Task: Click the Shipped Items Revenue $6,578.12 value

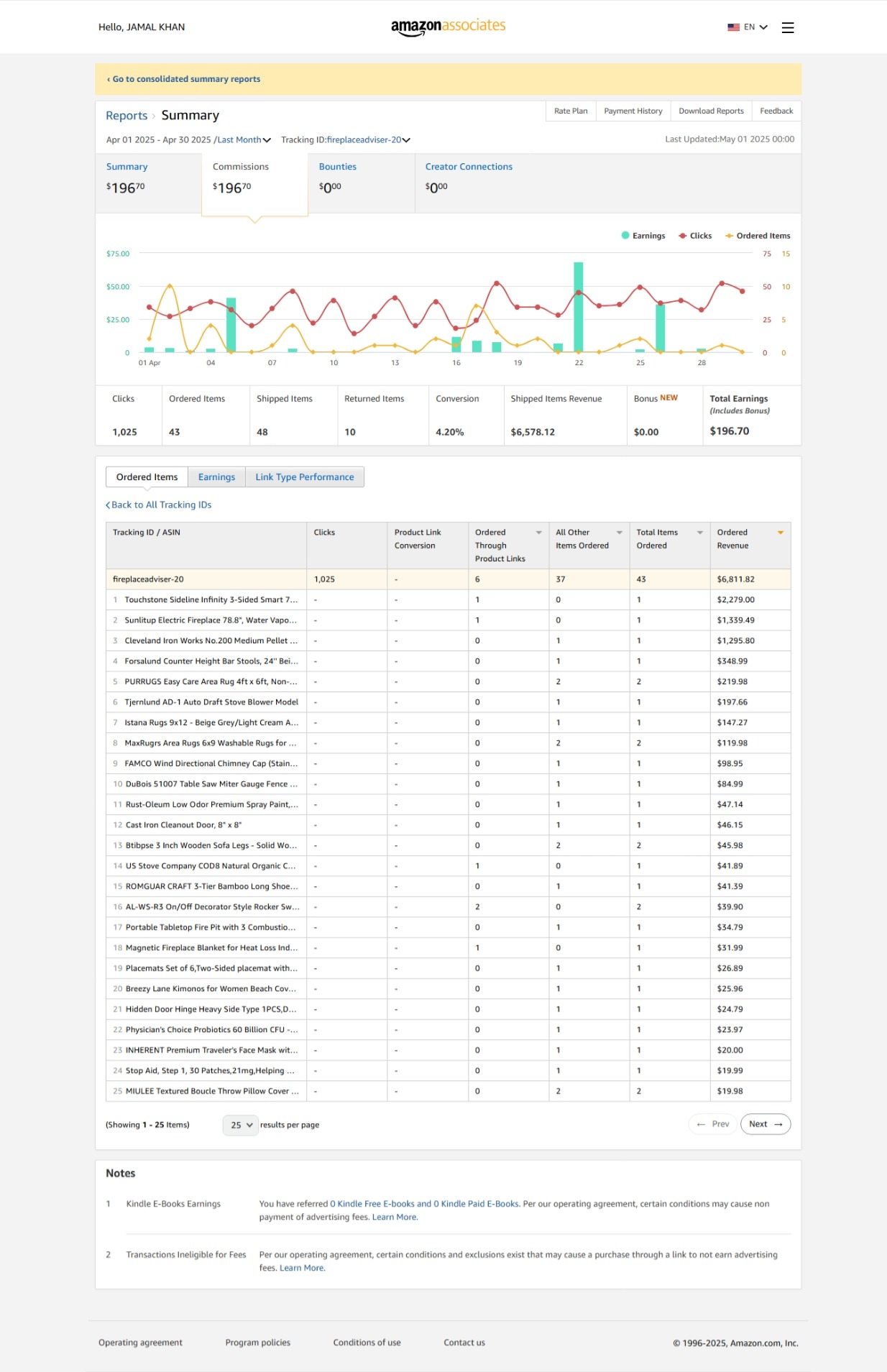Action: pyautogui.click(x=533, y=432)
